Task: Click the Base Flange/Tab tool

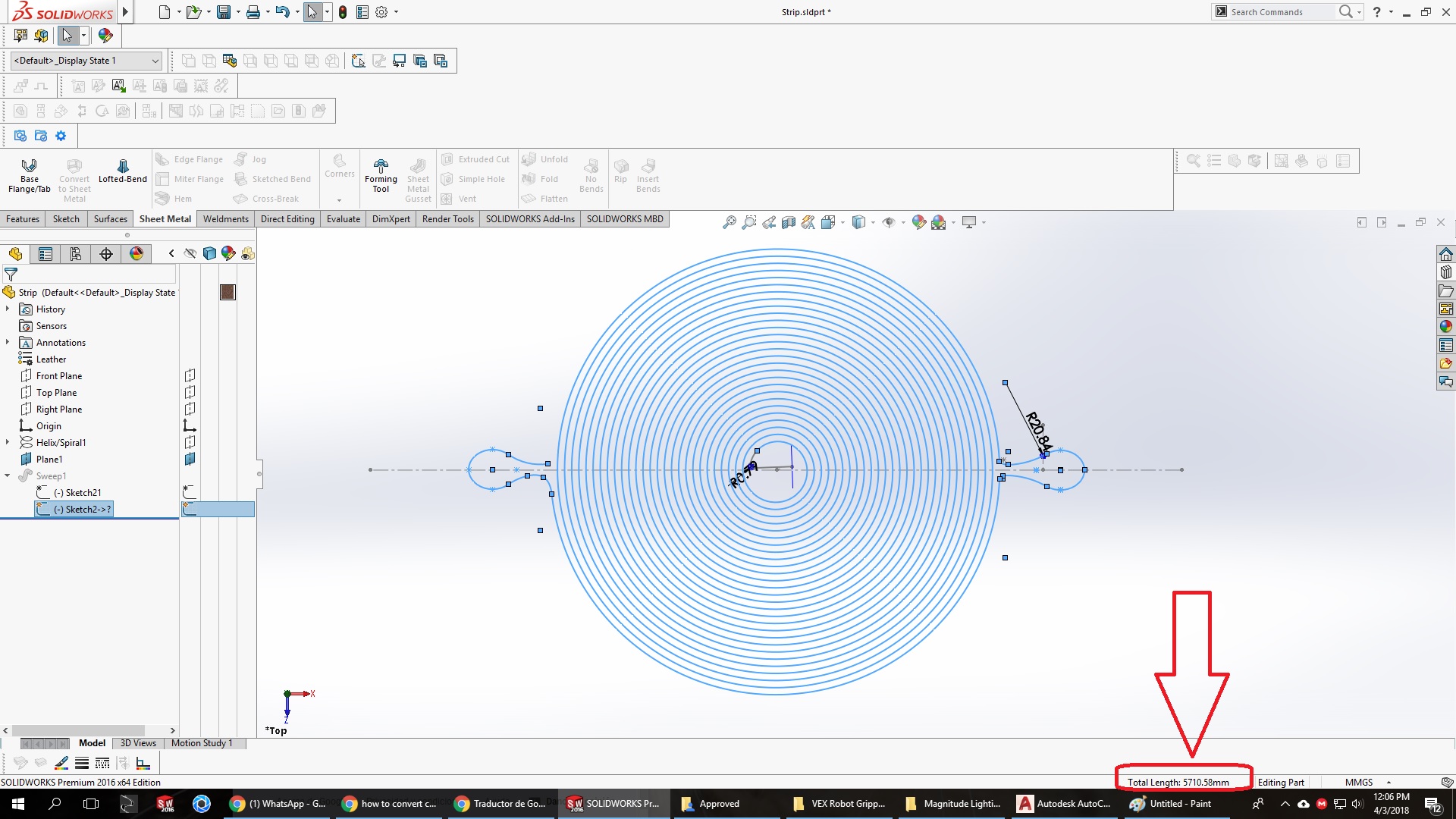Action: 29,176
